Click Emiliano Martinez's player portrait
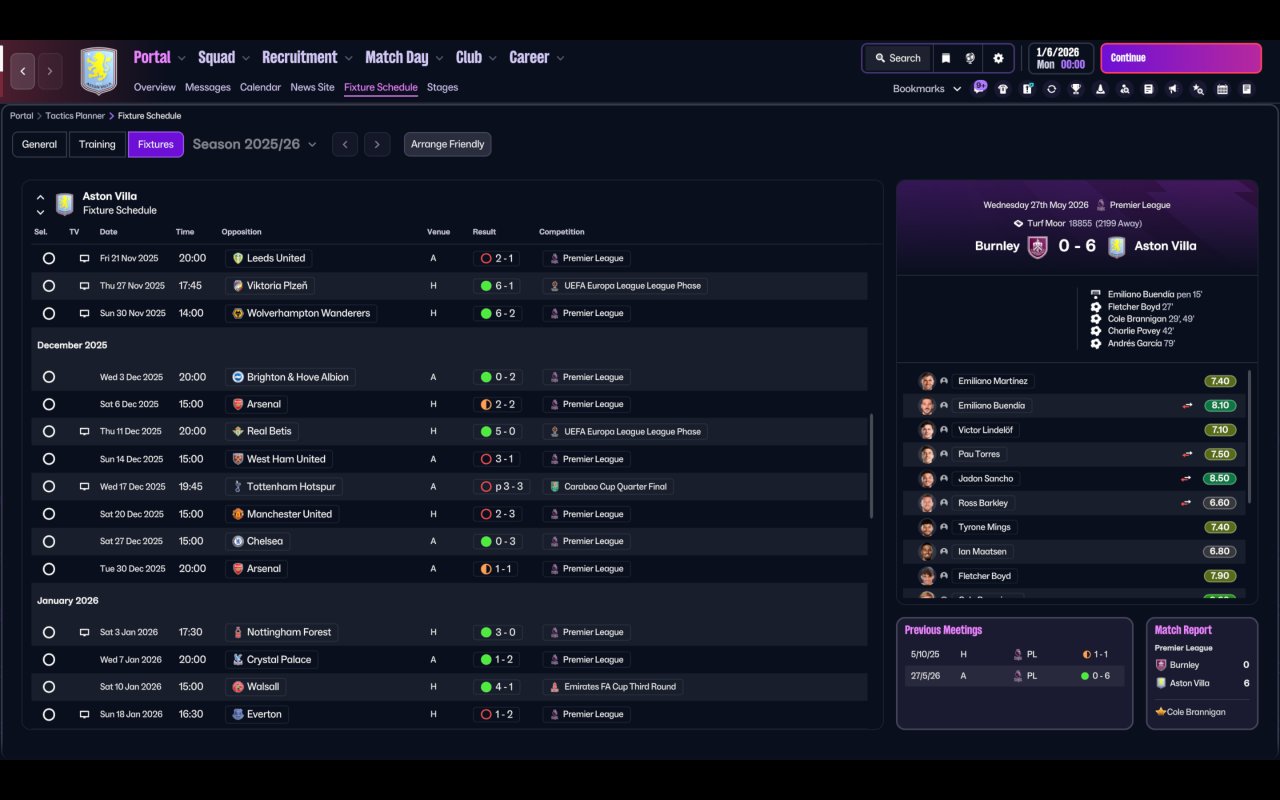Image resolution: width=1280 pixels, height=800 pixels. pos(927,381)
